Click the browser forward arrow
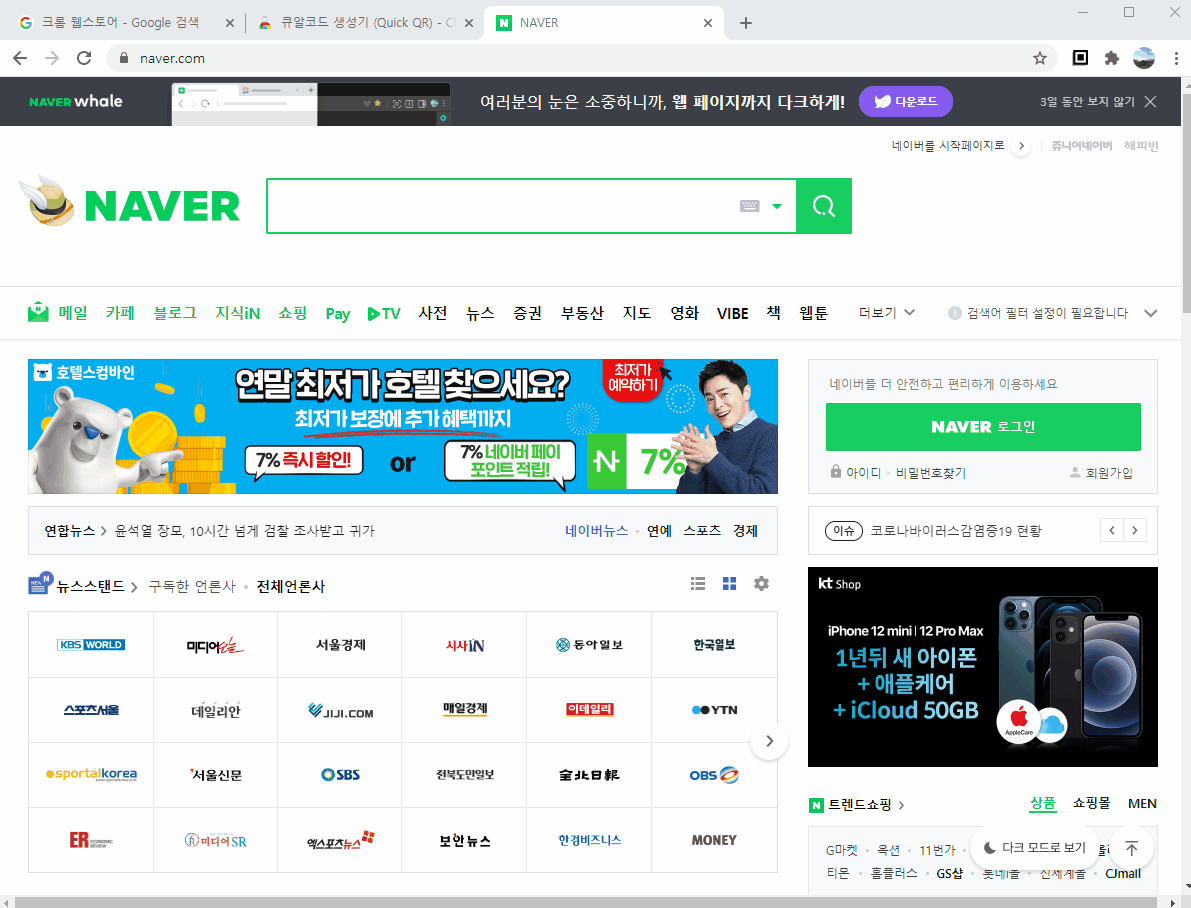The image size is (1191, 908). 52,59
